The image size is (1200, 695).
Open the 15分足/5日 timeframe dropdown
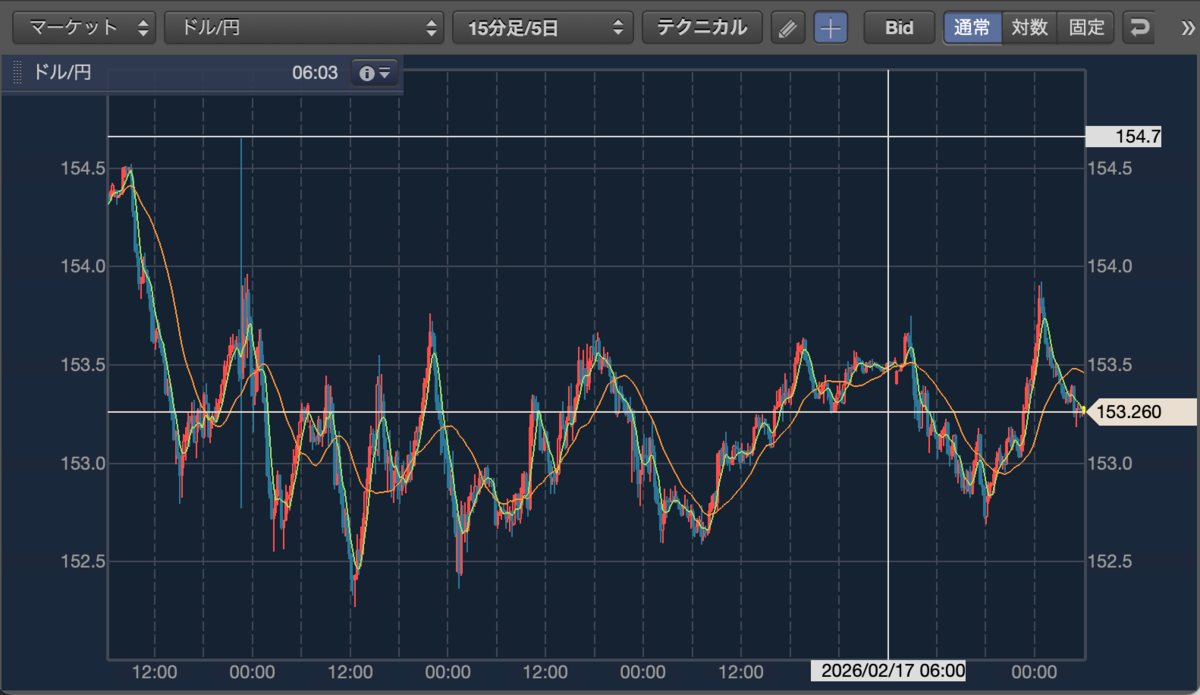(x=543, y=27)
